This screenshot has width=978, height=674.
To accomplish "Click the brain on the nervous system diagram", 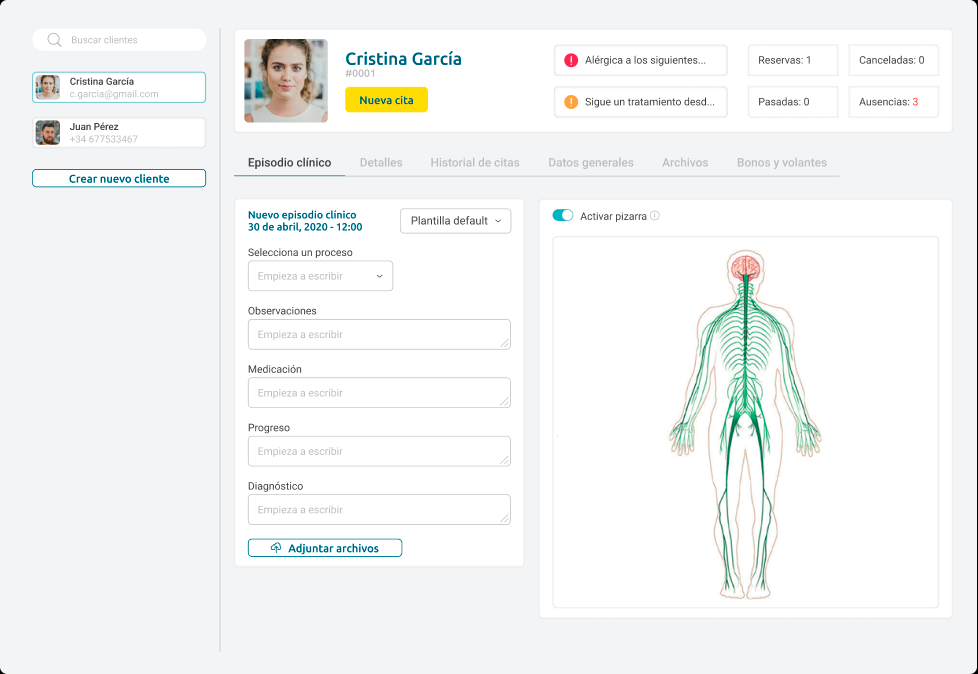I will pos(743,267).
